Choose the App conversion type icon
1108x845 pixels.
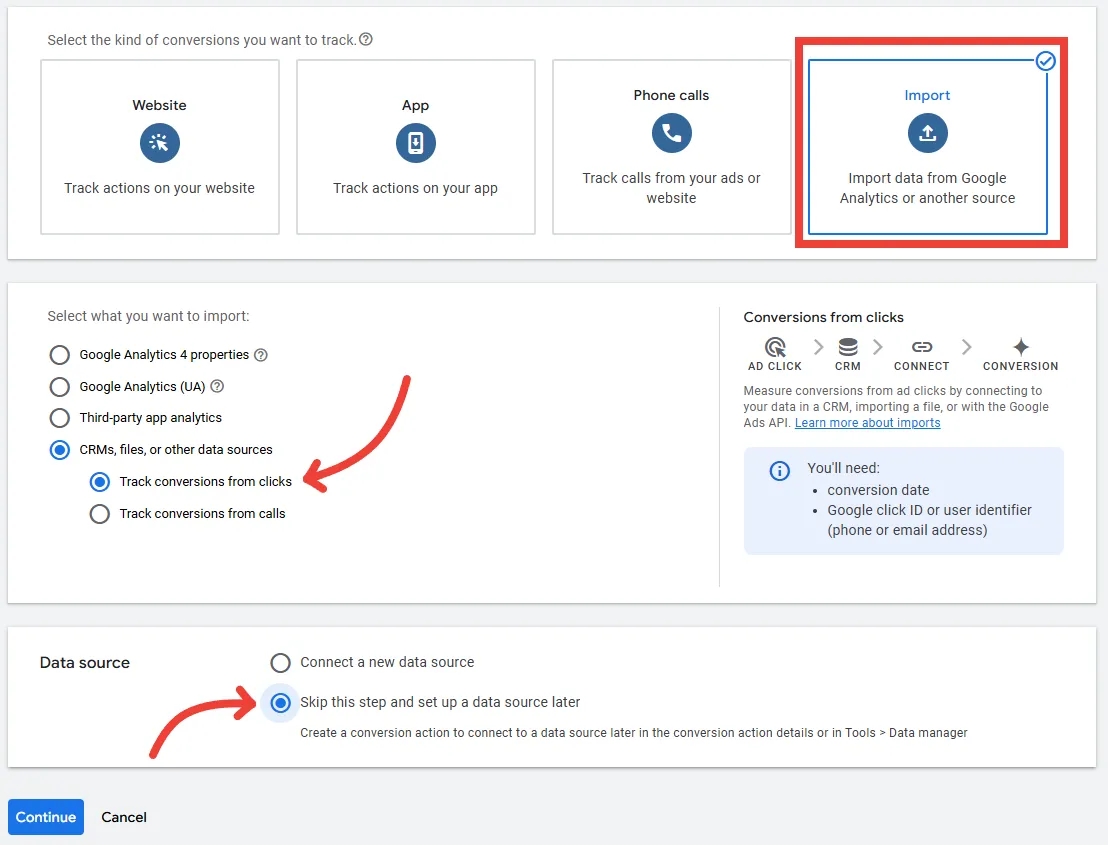coord(416,143)
